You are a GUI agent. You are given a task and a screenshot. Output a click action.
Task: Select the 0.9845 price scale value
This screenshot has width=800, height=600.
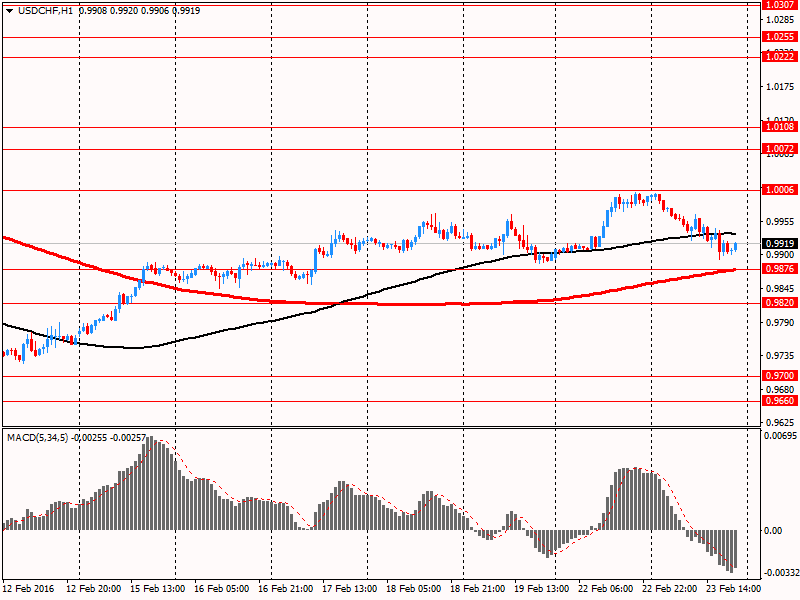click(x=780, y=289)
